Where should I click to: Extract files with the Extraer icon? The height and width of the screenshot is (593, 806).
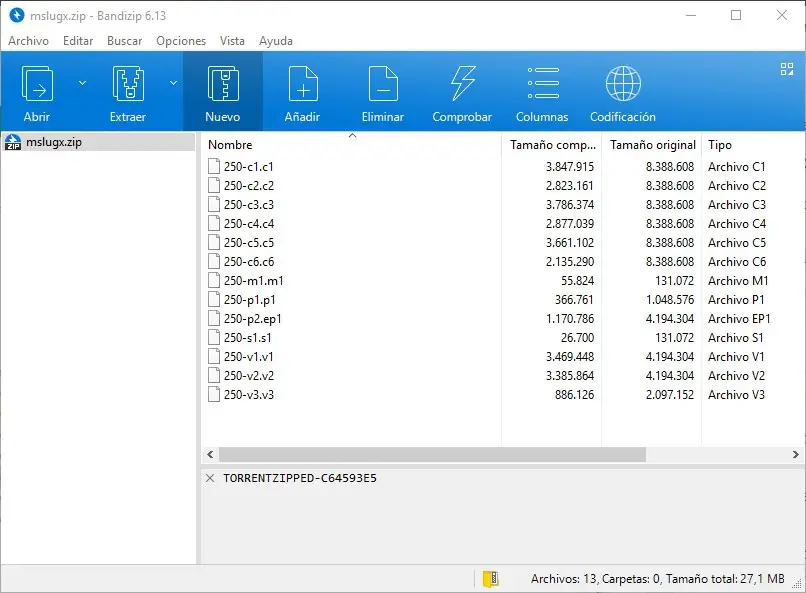pyautogui.click(x=128, y=84)
